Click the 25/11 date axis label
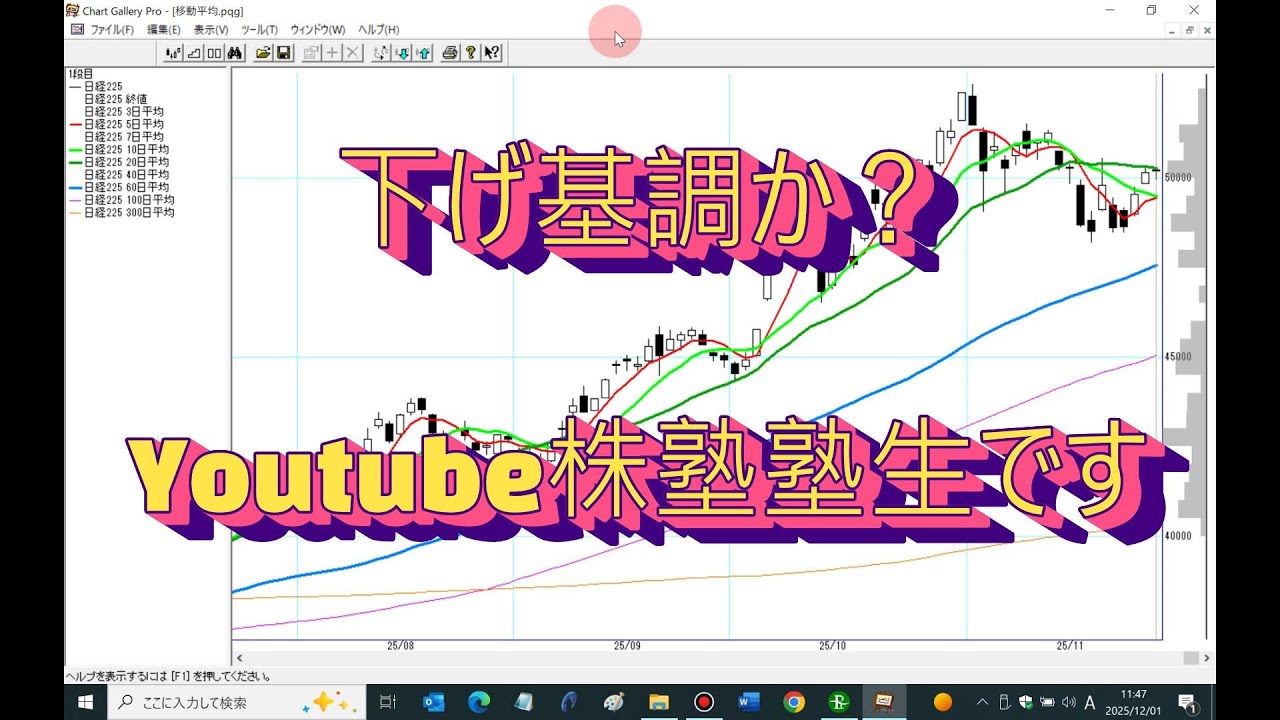 coord(1071,646)
